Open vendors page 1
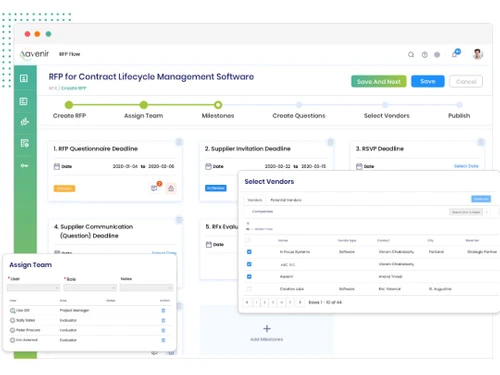Image resolution: width=500 pixels, height=375 pixels. (256, 302)
